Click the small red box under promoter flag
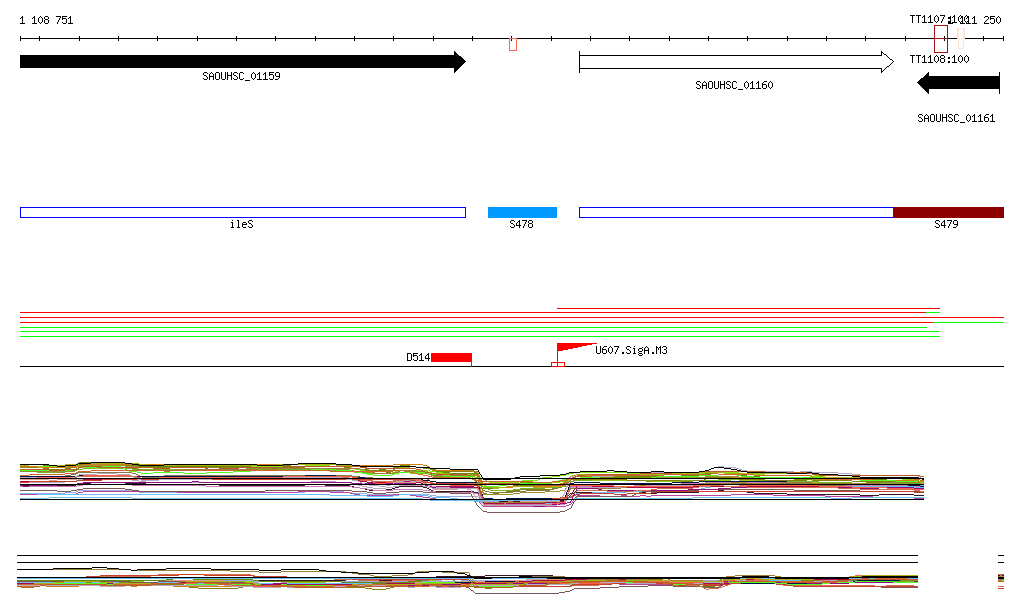Viewport: 1024px width, 611px height. coord(558,364)
